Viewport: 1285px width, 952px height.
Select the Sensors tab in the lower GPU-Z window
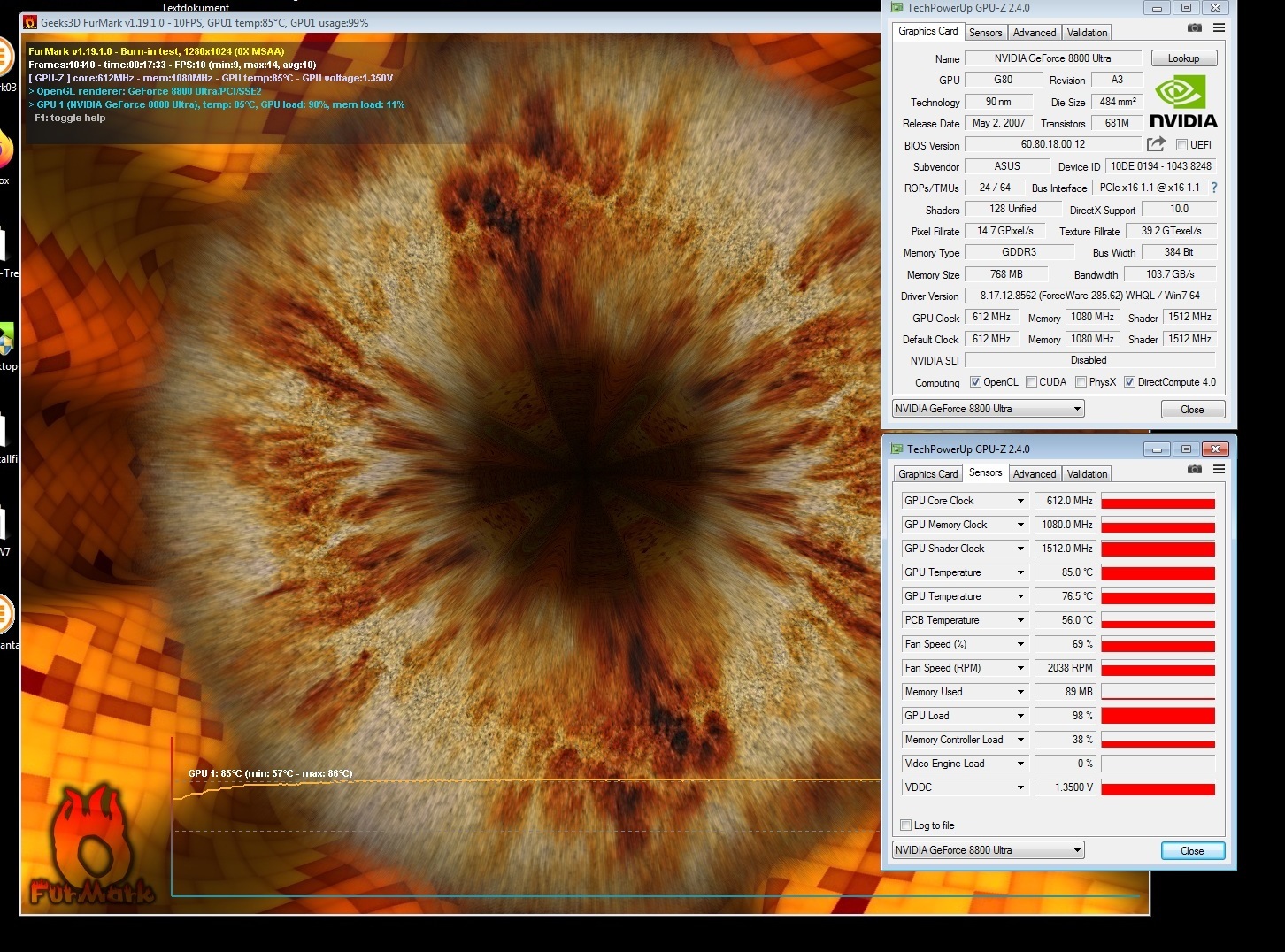(x=985, y=472)
